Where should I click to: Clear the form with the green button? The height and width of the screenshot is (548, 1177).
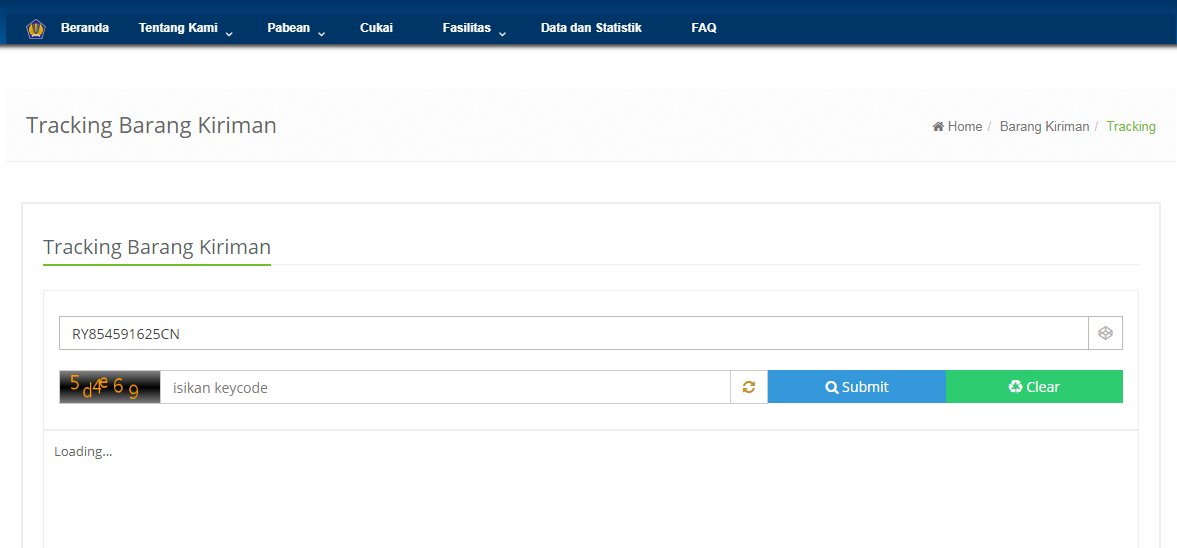click(1034, 387)
